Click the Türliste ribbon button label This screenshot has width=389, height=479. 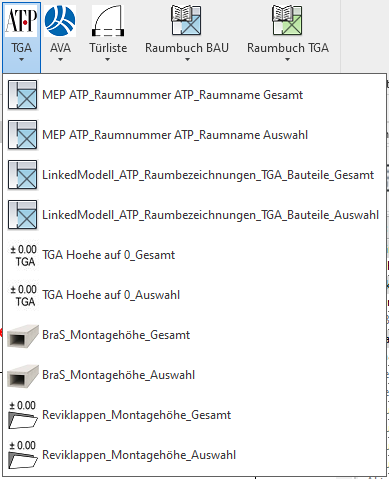pos(108,48)
